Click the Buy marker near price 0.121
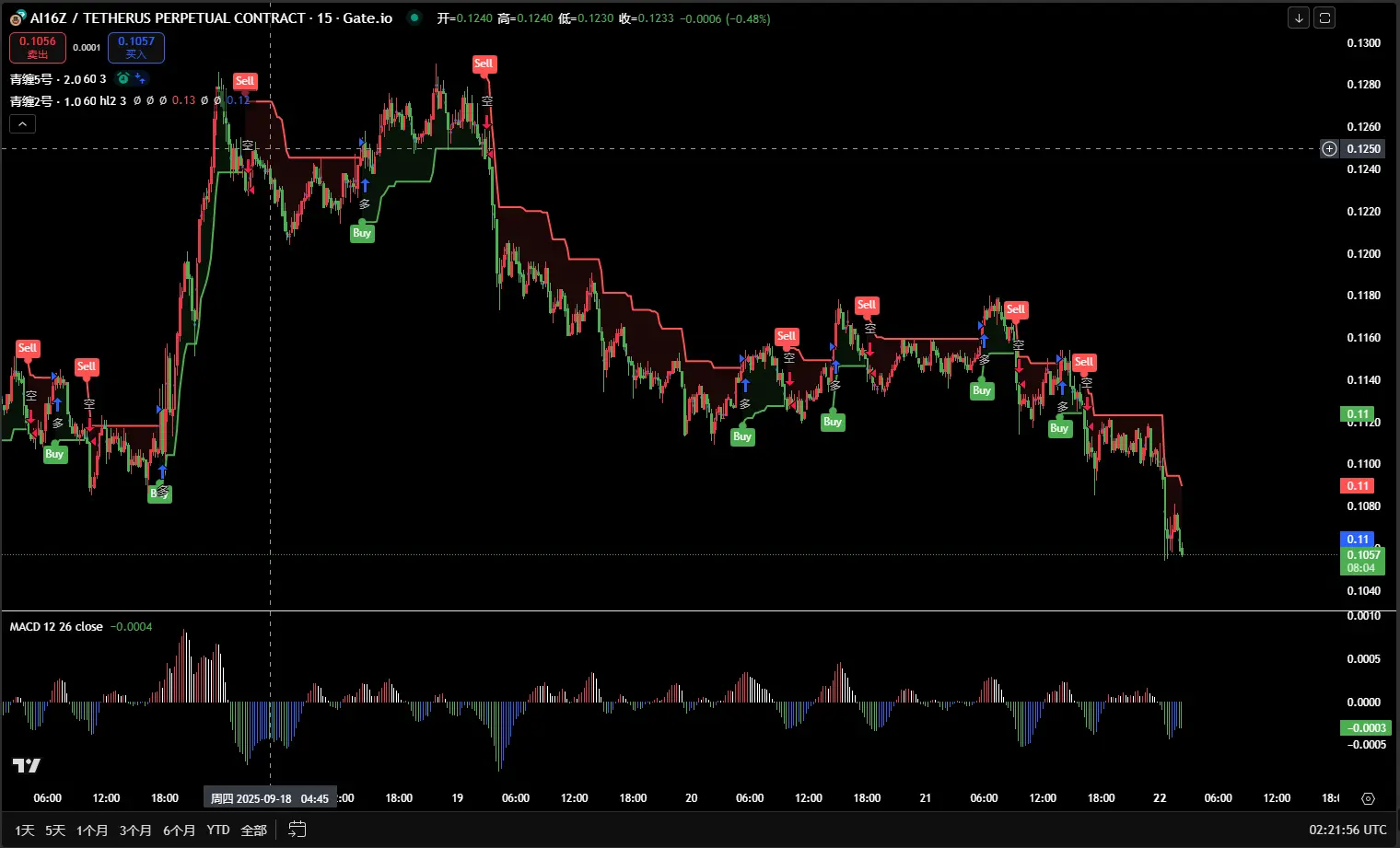 tap(362, 233)
